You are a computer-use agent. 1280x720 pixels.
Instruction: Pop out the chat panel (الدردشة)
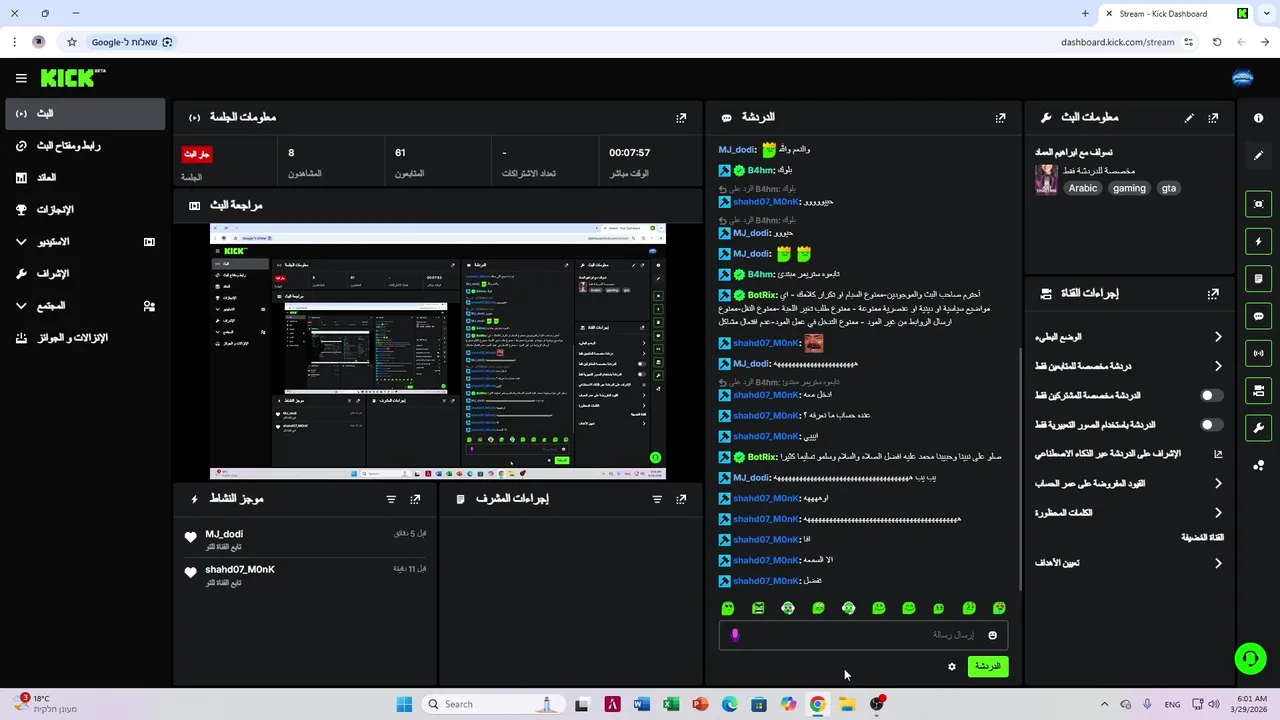point(1000,117)
